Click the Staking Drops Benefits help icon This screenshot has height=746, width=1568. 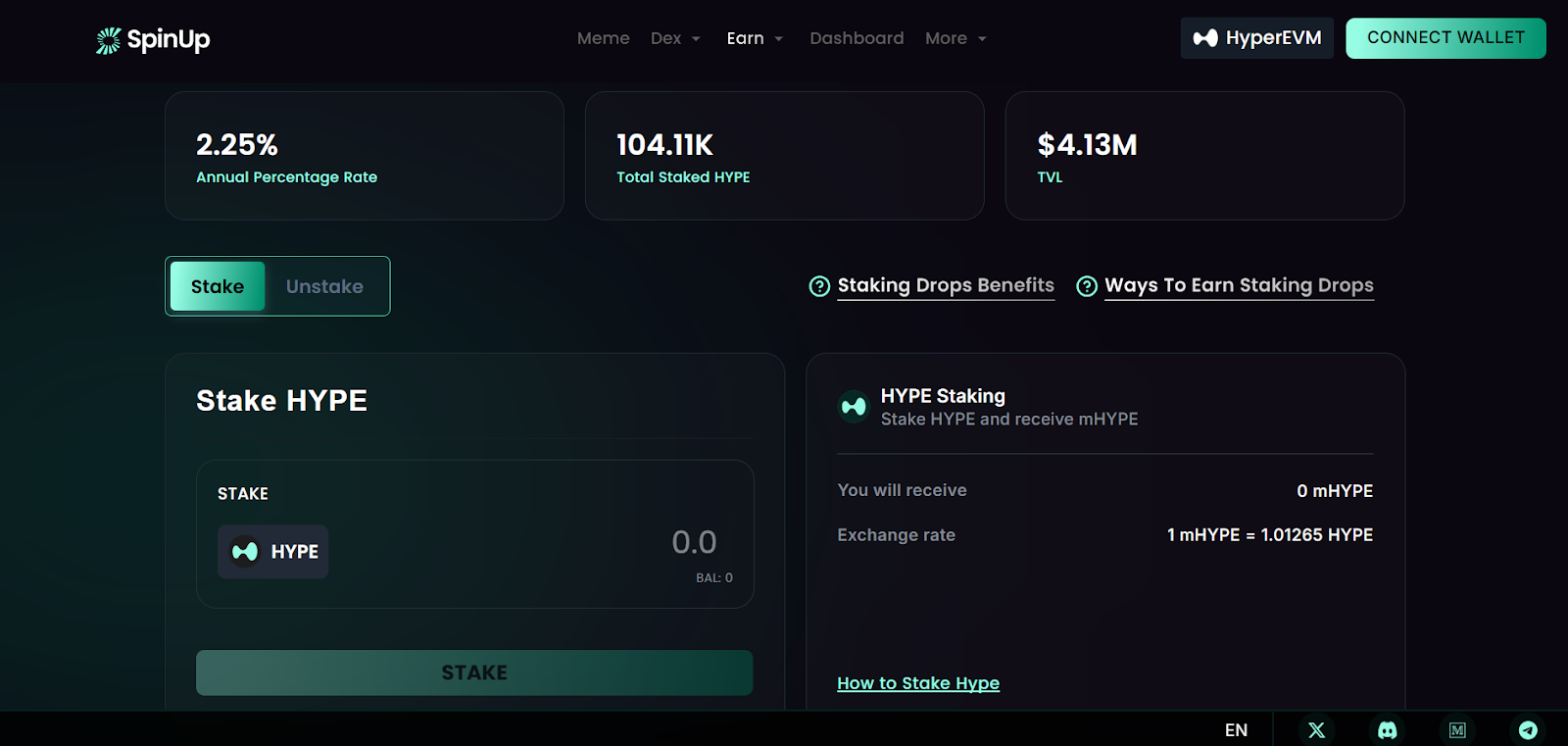point(819,286)
